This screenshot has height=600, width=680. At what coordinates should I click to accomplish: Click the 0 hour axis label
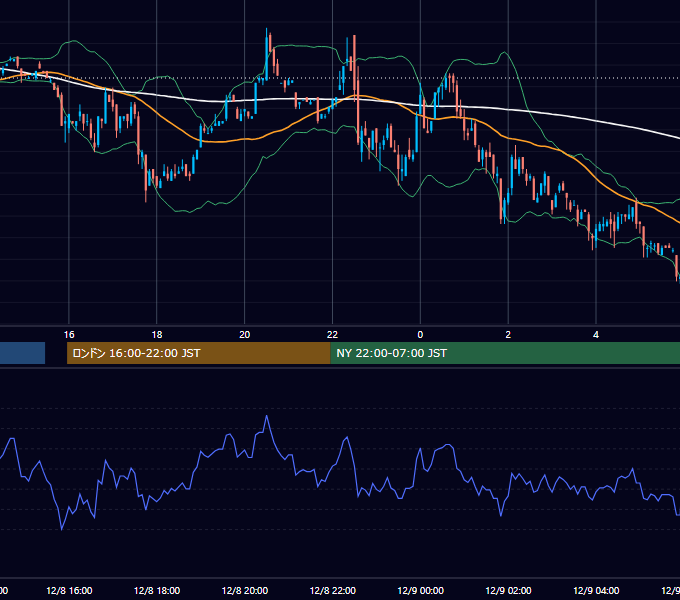(420, 335)
